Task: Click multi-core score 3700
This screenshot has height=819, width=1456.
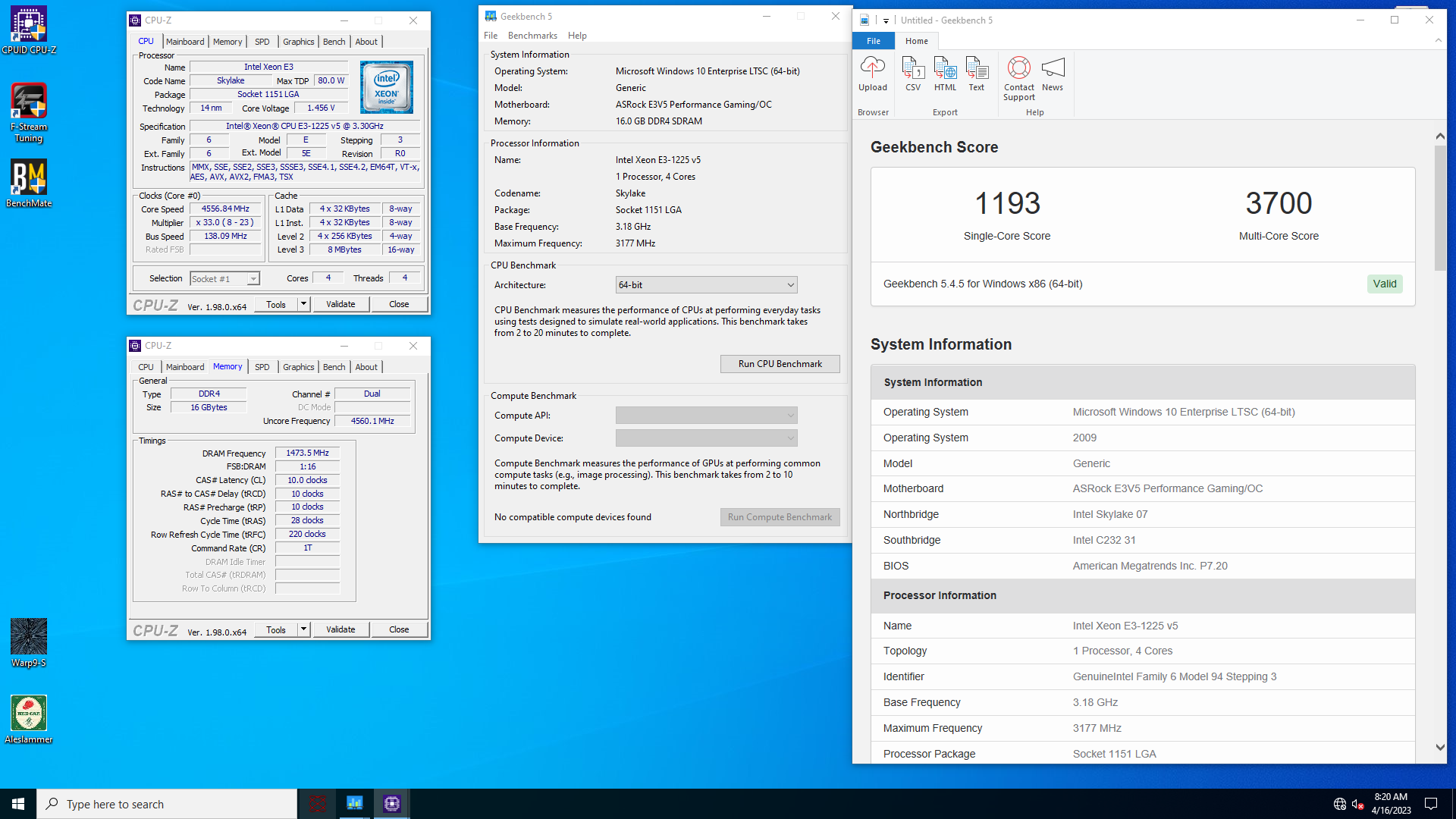Action: coord(1279,203)
